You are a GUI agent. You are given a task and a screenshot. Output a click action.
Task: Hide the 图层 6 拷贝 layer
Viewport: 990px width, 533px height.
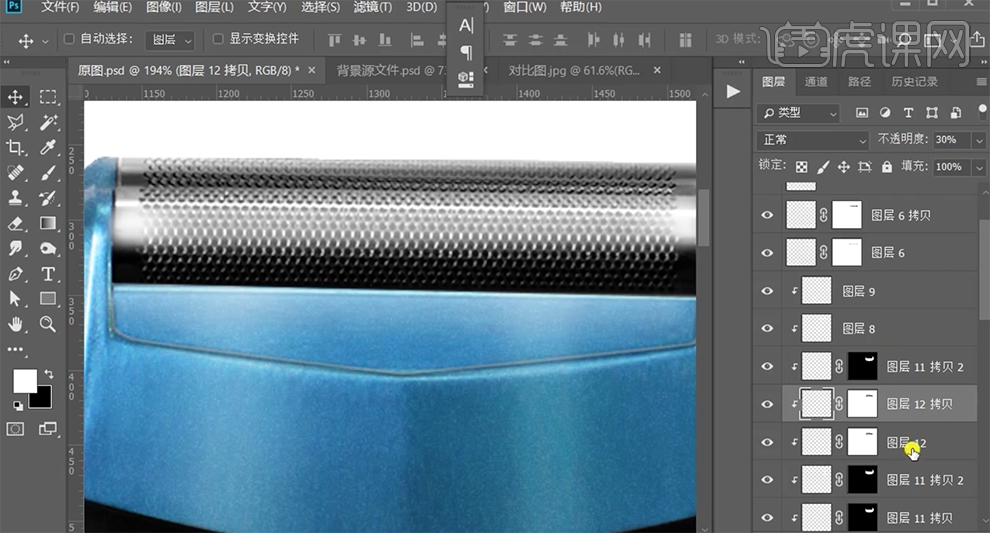767,215
